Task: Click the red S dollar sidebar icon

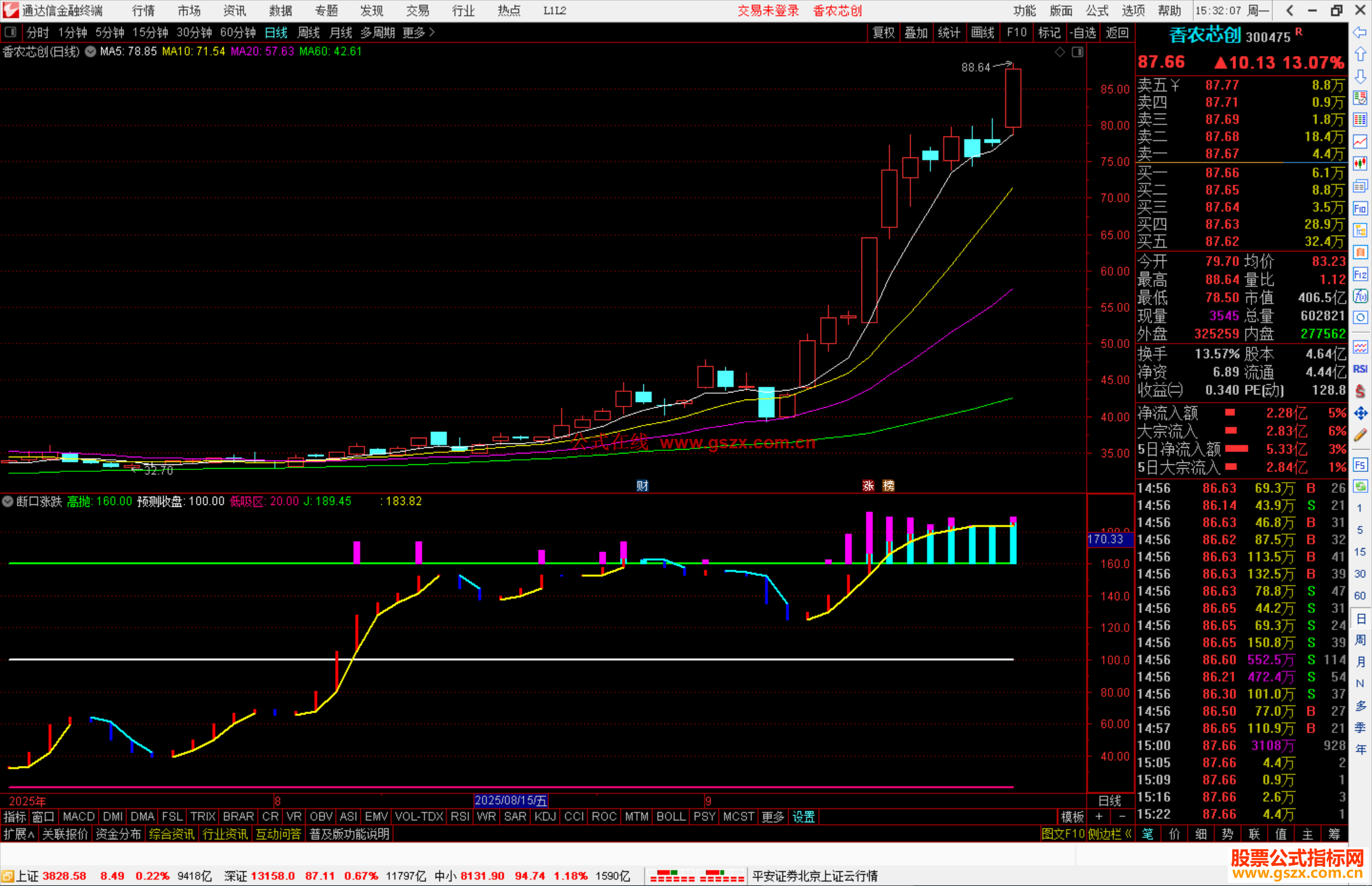Action: tap(1360, 391)
